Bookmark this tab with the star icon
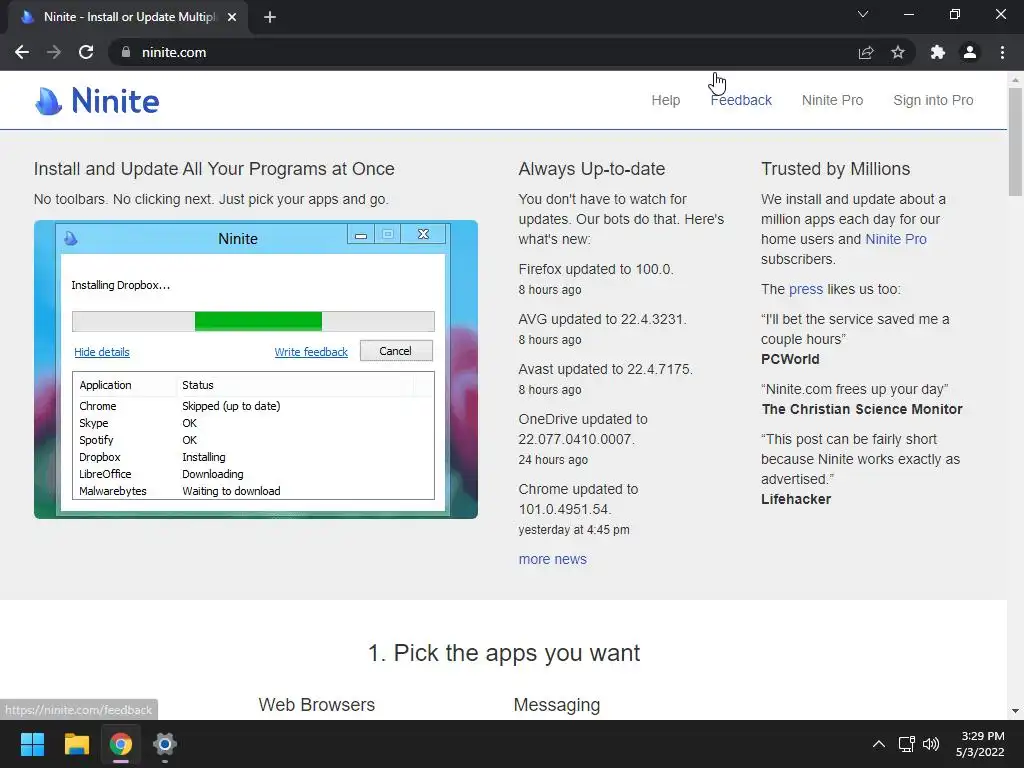The height and width of the screenshot is (768, 1024). [x=898, y=52]
